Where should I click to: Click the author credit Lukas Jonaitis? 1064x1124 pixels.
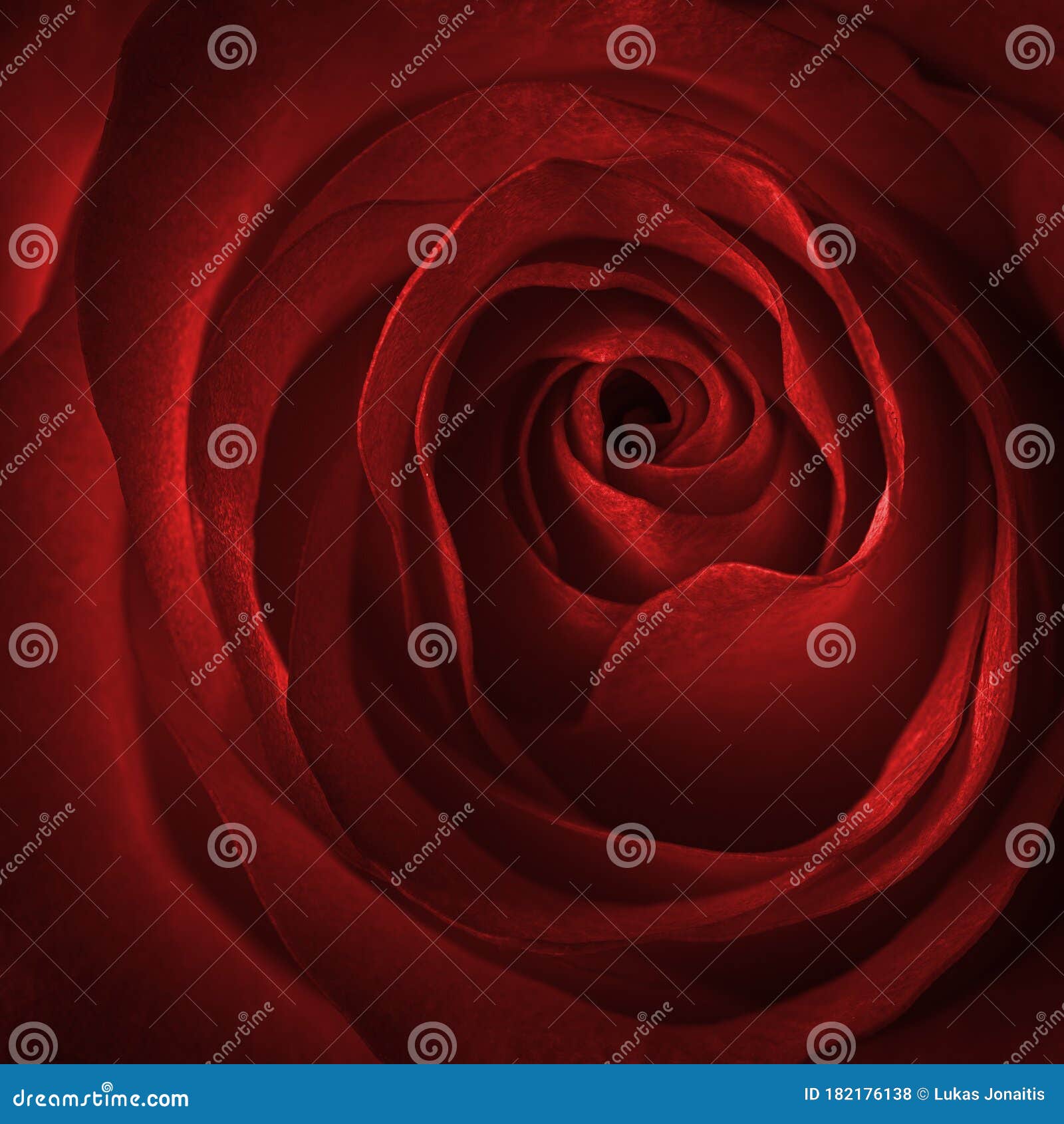pyautogui.click(x=990, y=1094)
